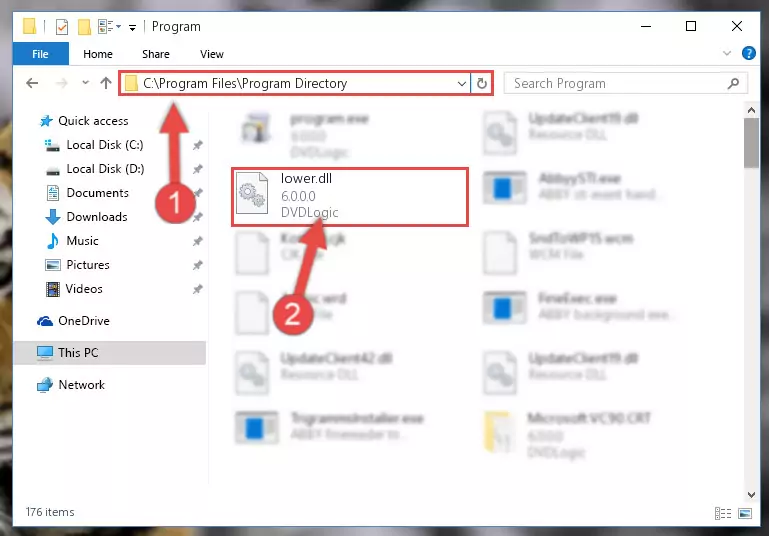Open Help with the blue question icon
The image size is (769, 536).
(x=748, y=53)
